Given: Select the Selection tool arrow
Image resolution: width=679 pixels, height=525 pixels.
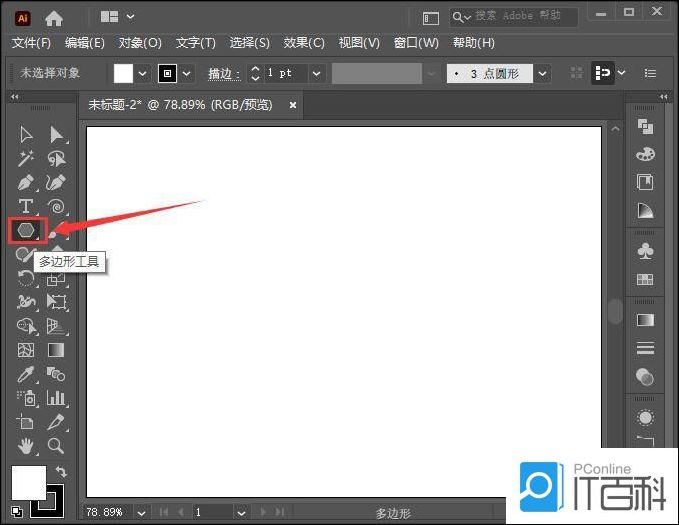Looking at the screenshot, I should (26, 135).
